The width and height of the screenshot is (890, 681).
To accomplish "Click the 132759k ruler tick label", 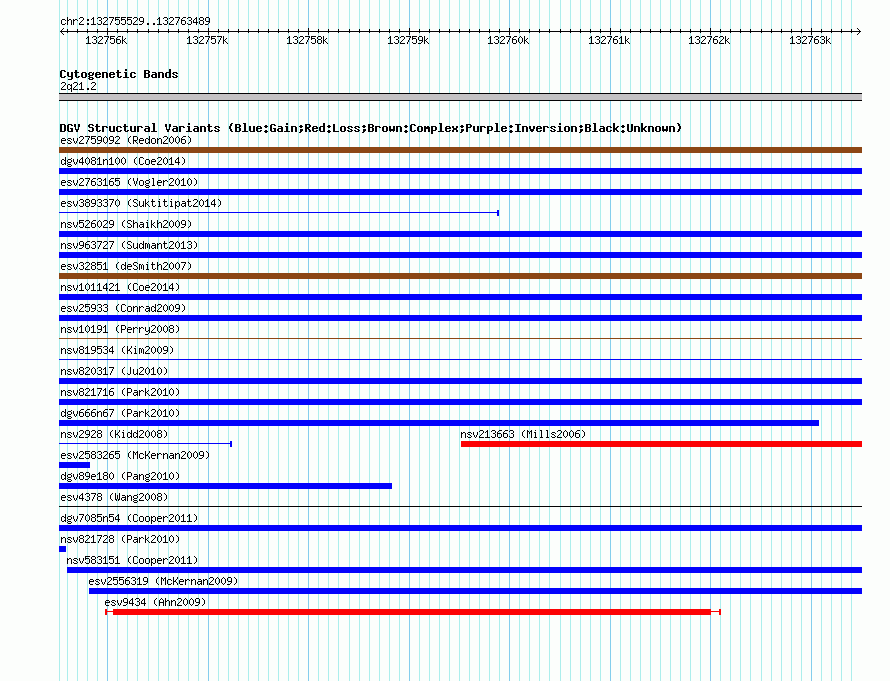I will coord(408,40).
